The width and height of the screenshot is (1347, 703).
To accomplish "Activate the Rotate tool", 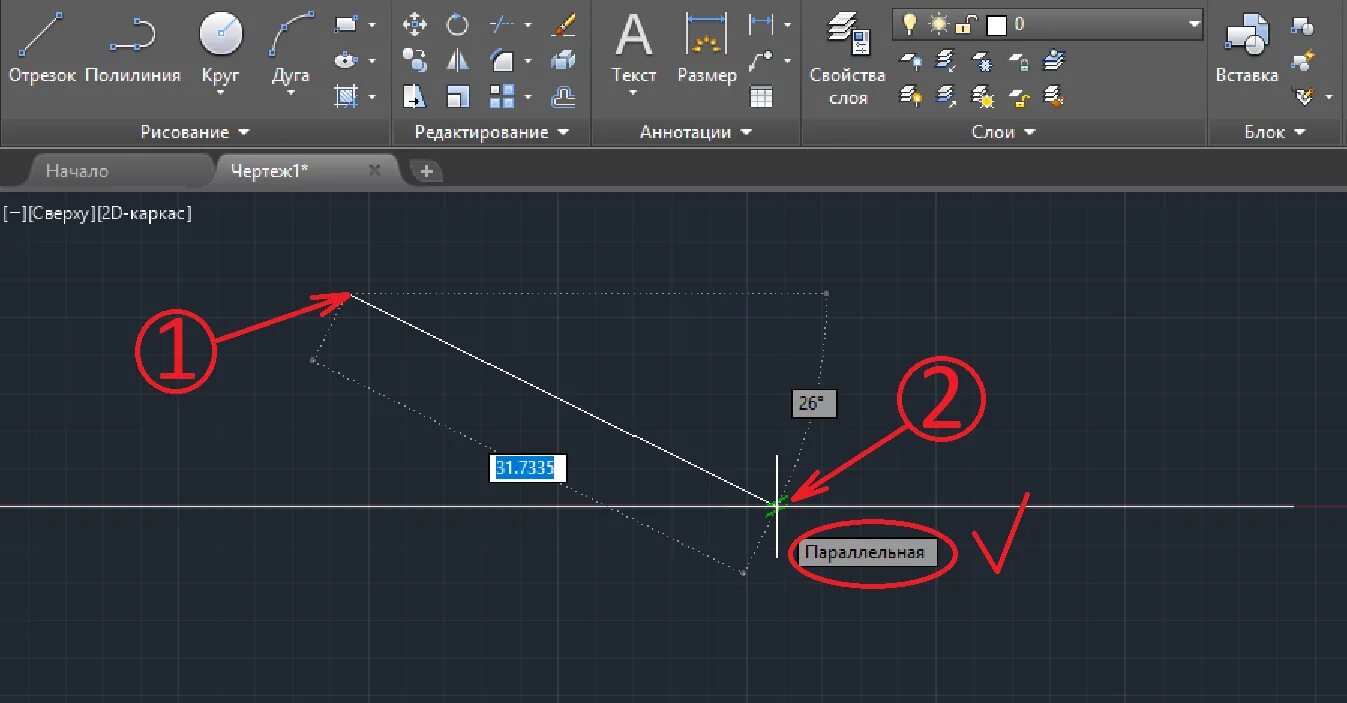I will pos(458,25).
